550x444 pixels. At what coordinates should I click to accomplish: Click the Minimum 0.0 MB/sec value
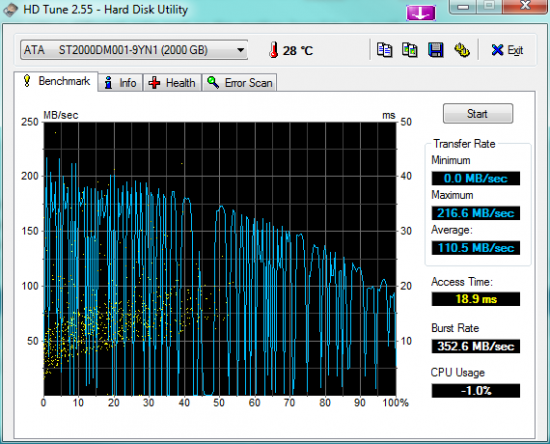coord(476,179)
